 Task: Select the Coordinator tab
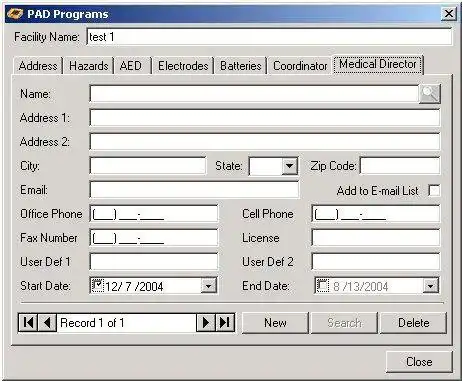[300, 66]
